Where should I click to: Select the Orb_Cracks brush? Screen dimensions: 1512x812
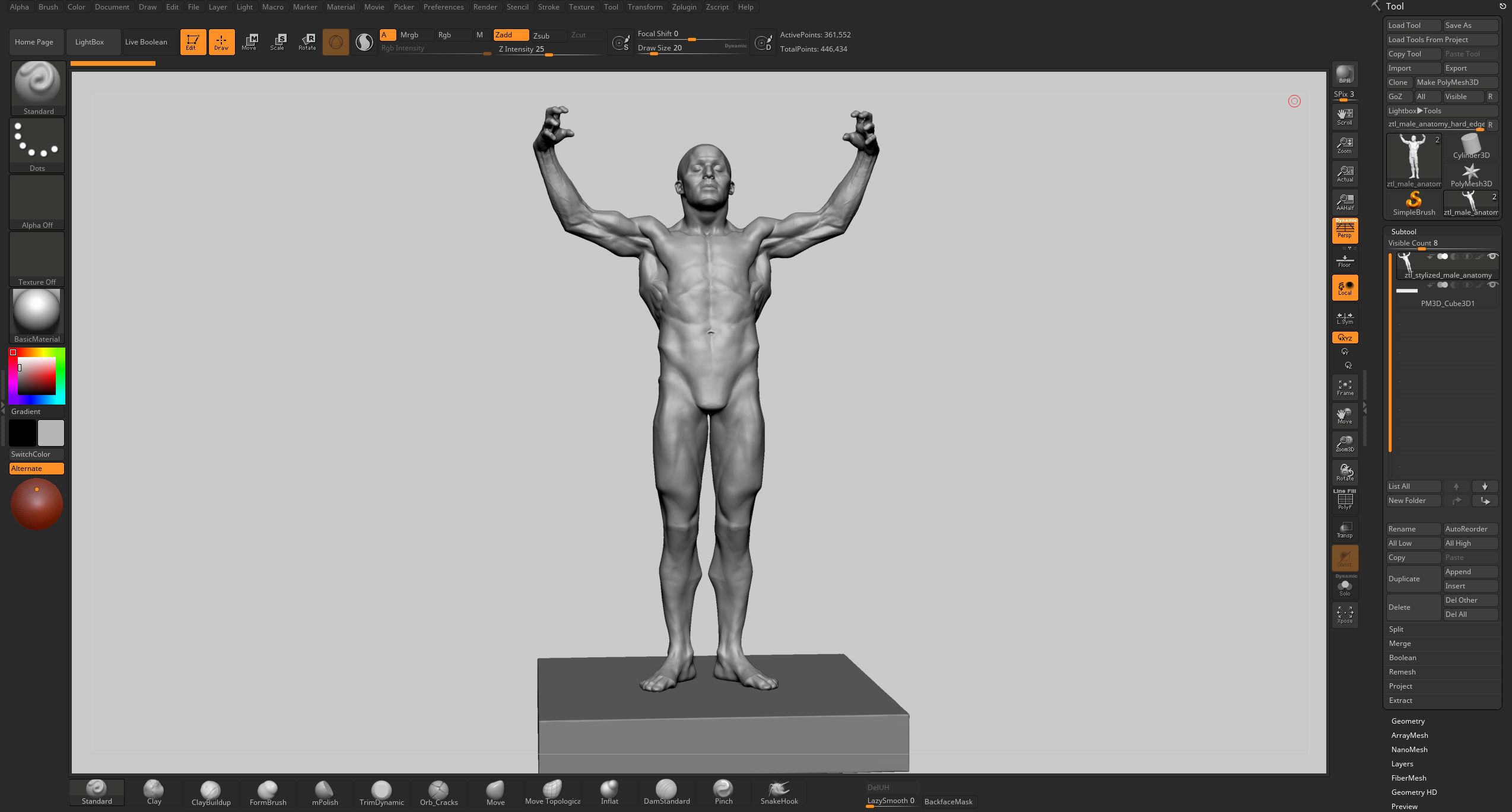(439, 792)
